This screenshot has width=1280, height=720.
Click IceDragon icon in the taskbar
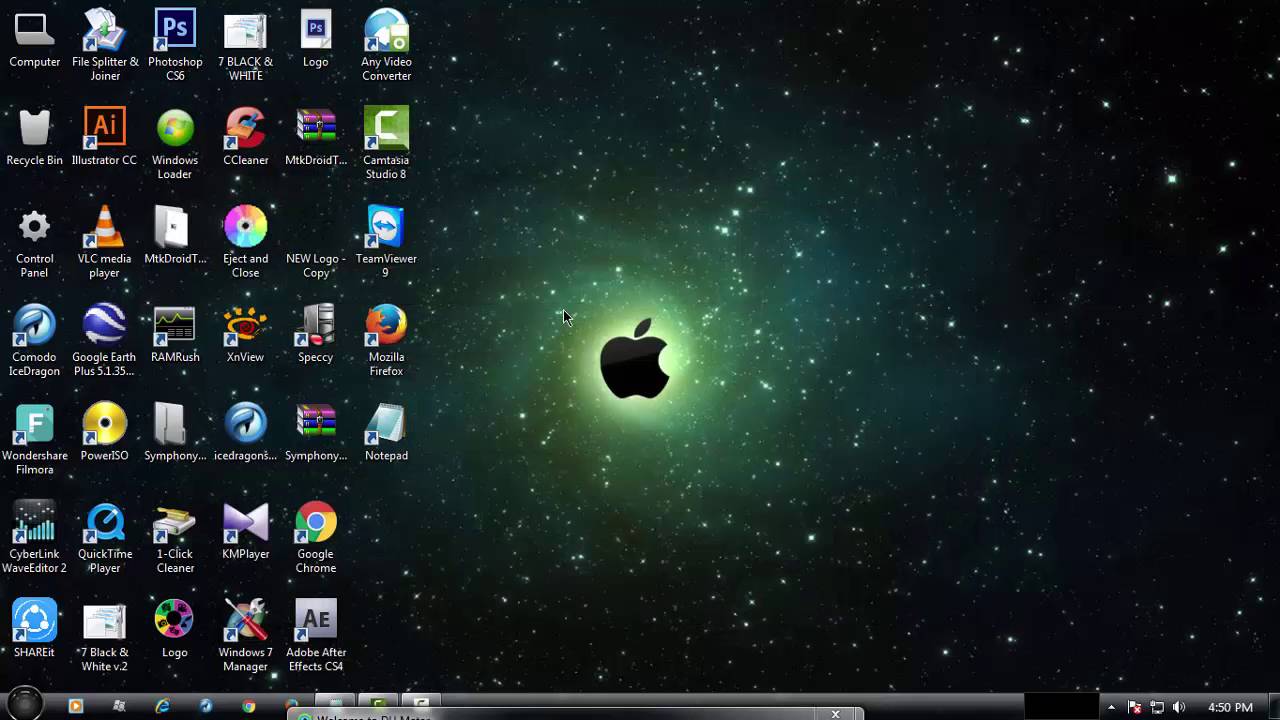[205, 706]
